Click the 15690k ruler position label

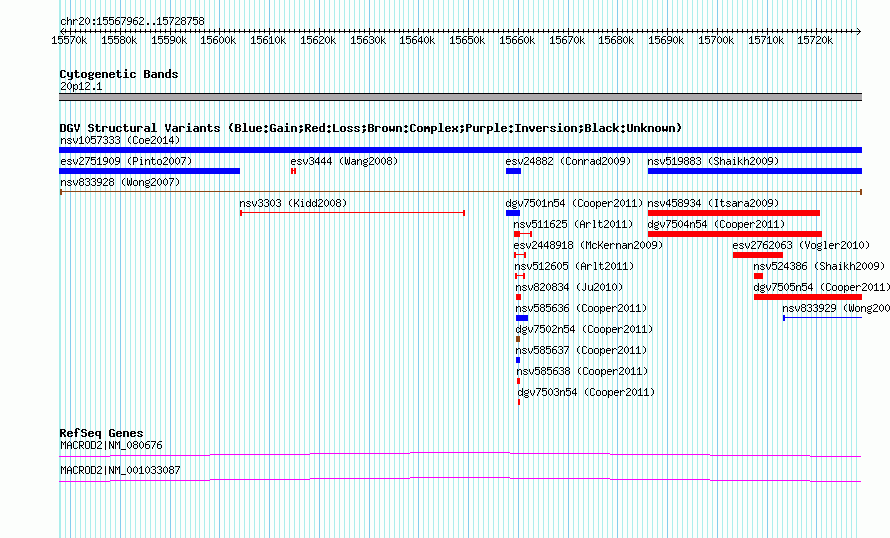click(x=666, y=40)
